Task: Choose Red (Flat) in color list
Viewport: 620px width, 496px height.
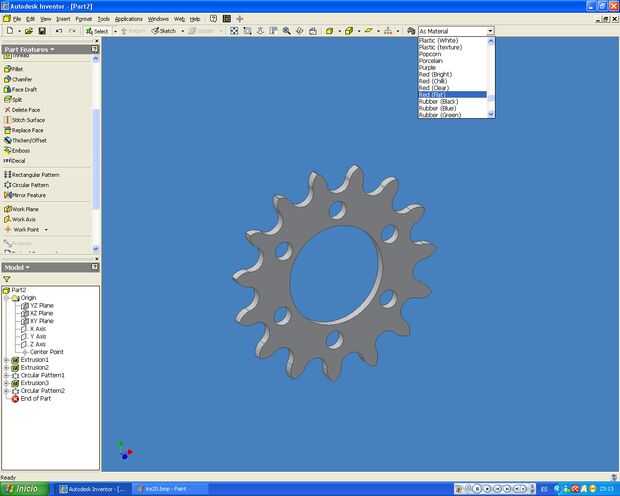Action: point(452,95)
